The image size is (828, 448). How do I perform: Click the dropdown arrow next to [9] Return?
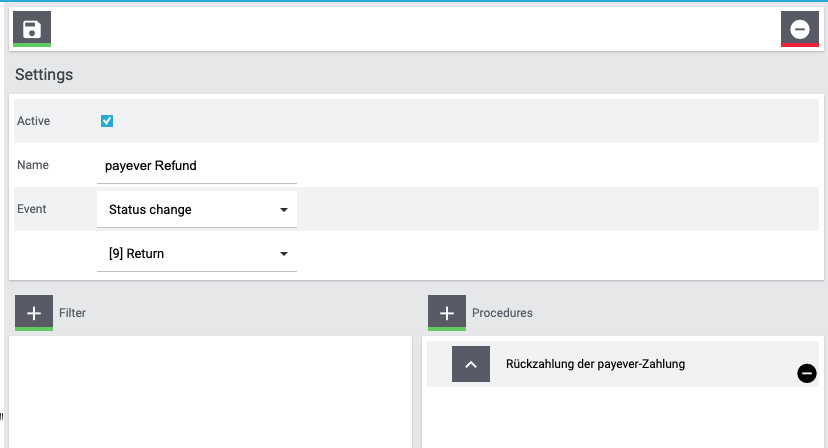(284, 254)
